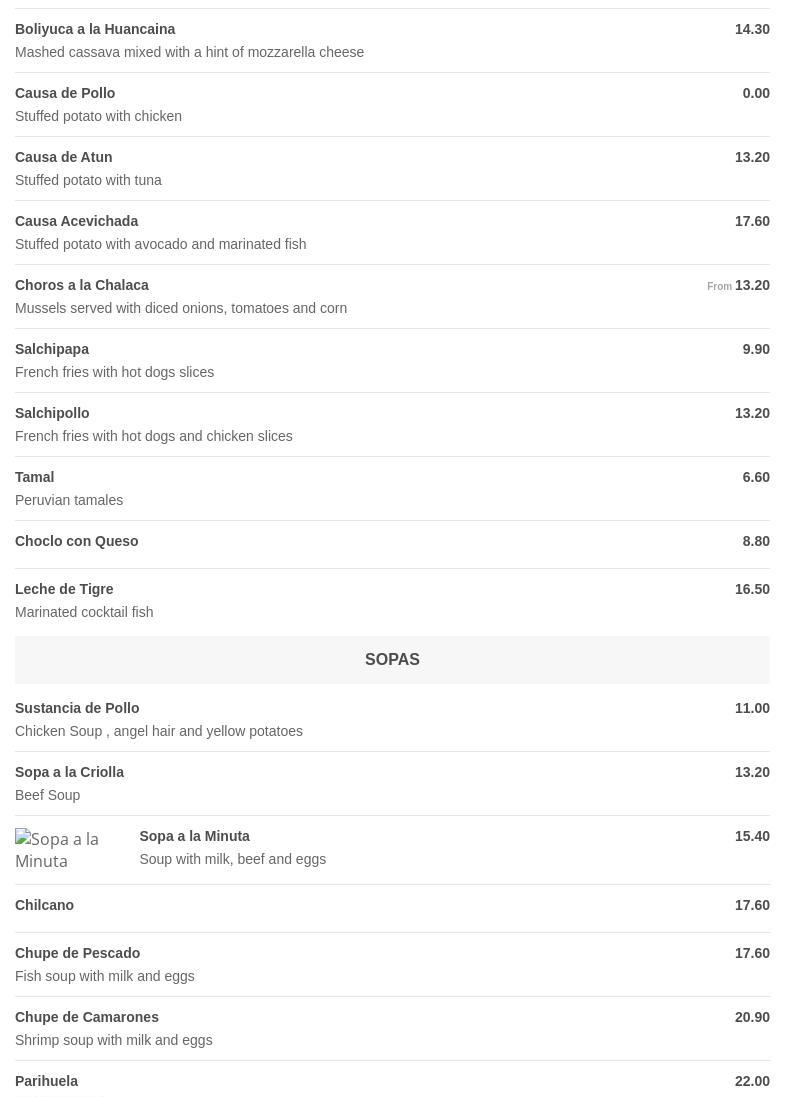785x1097 pixels.
Task: Select the Salchipapa menu item
Action: [x=52, y=349]
